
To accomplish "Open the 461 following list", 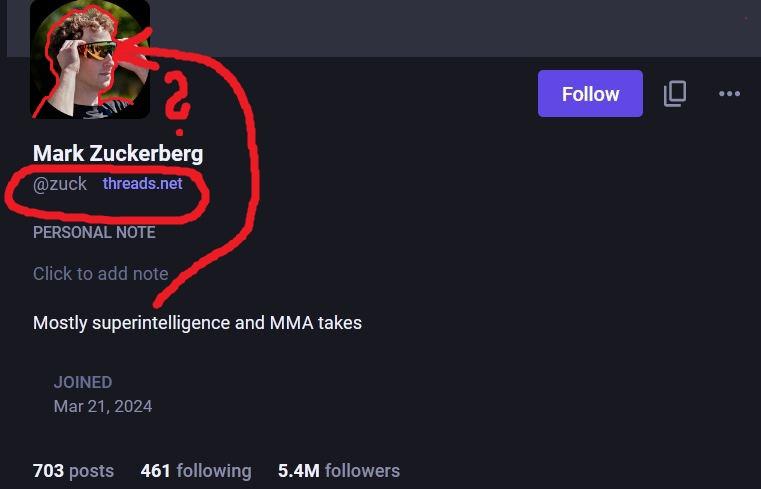I will pos(196,470).
